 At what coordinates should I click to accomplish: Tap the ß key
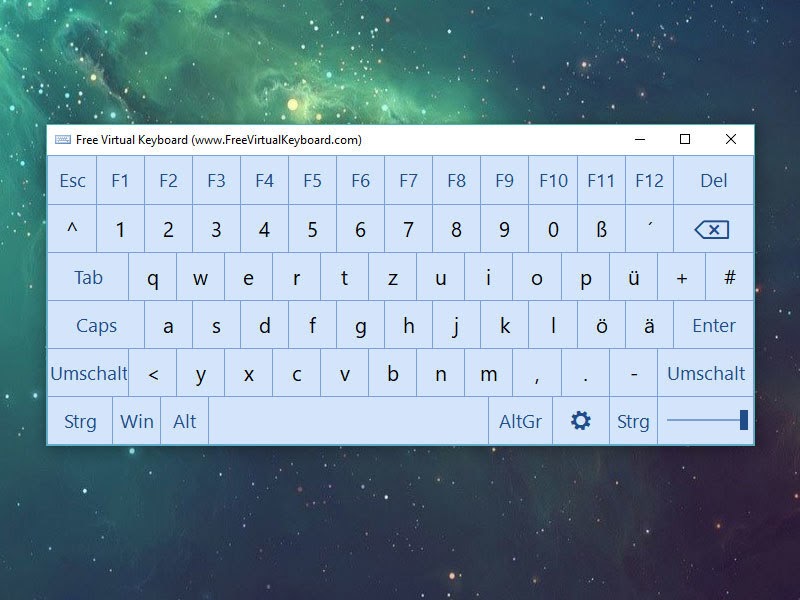point(601,229)
